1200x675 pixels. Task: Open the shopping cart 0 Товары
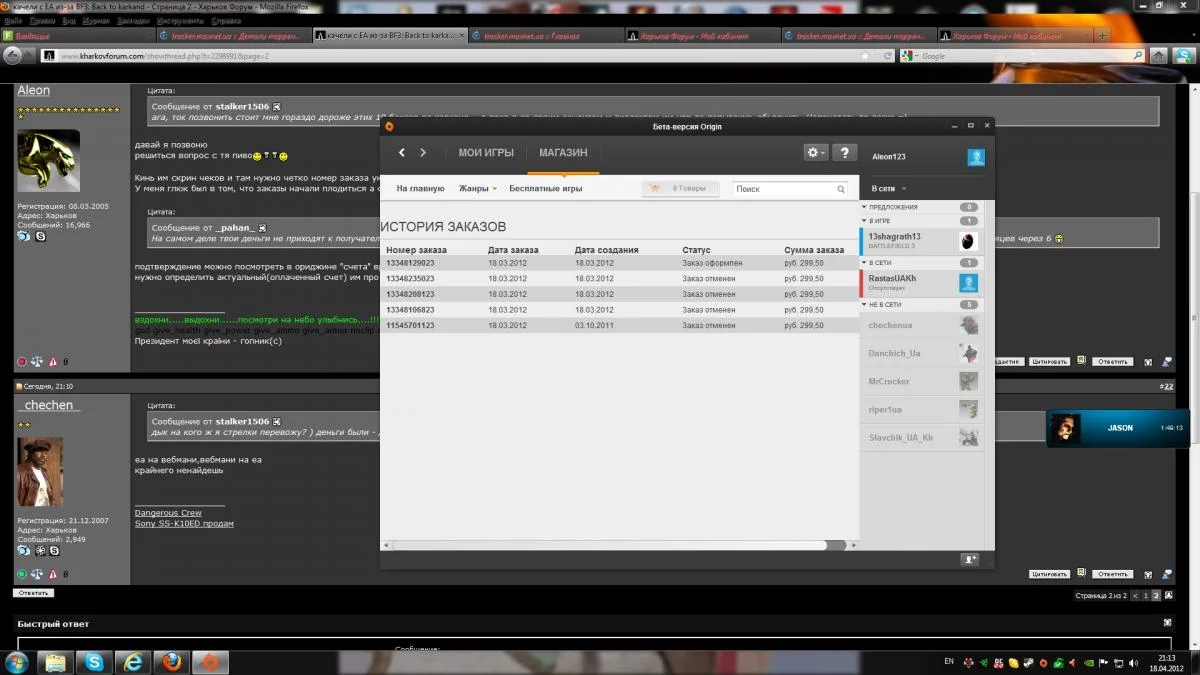coord(679,188)
